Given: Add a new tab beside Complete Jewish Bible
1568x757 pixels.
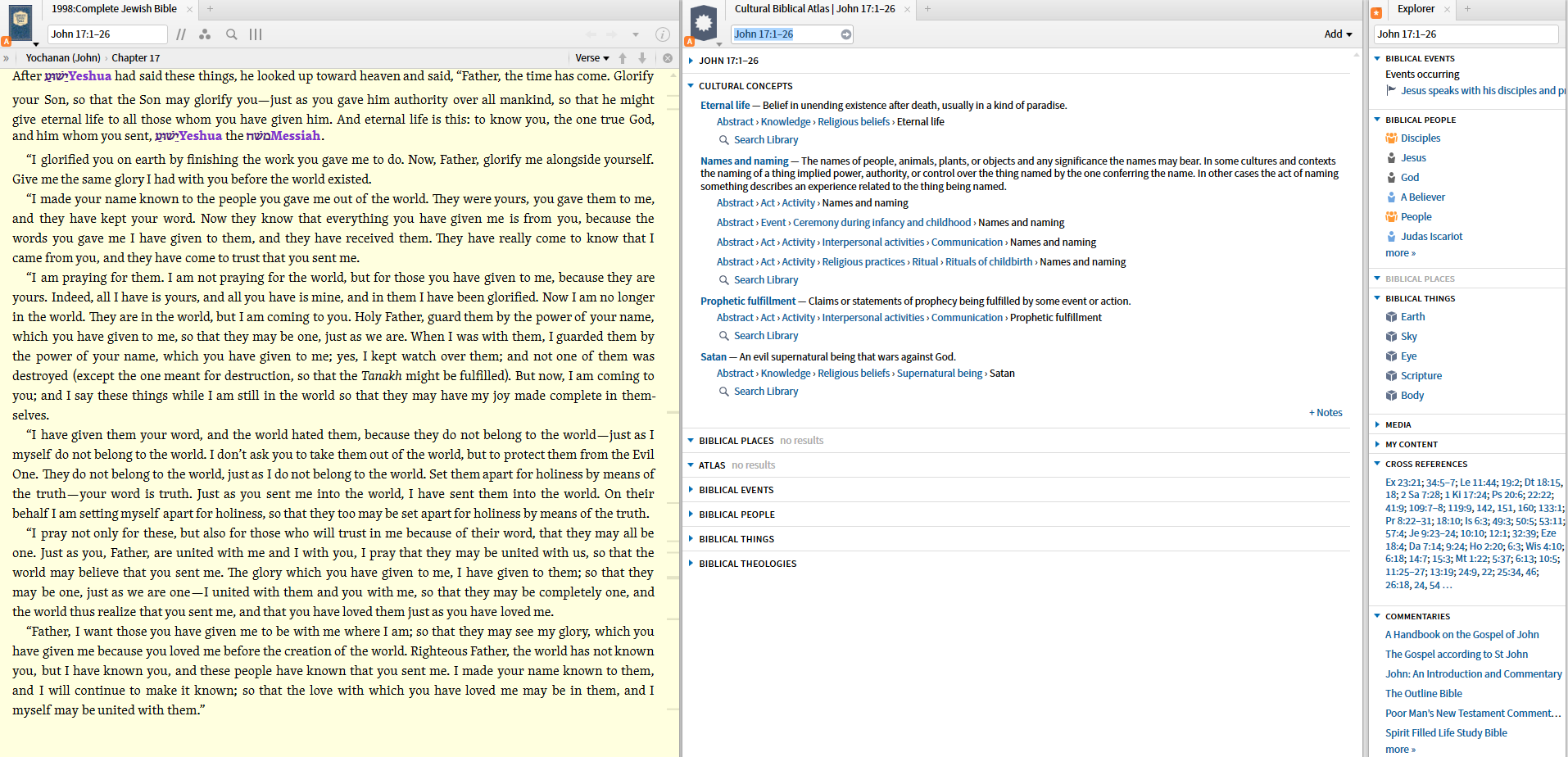Looking at the screenshot, I should 210,9.
